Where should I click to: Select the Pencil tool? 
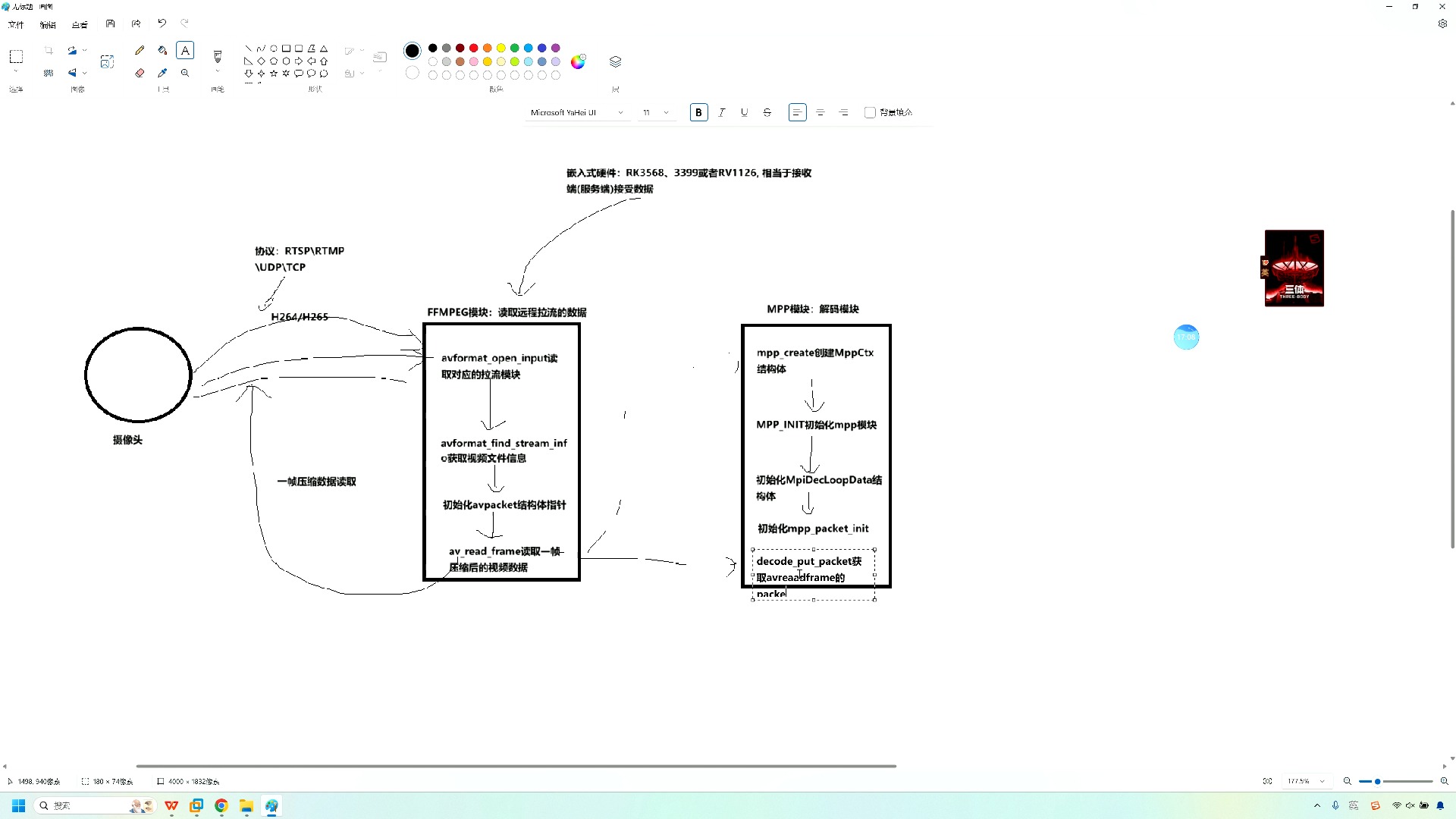(x=140, y=50)
